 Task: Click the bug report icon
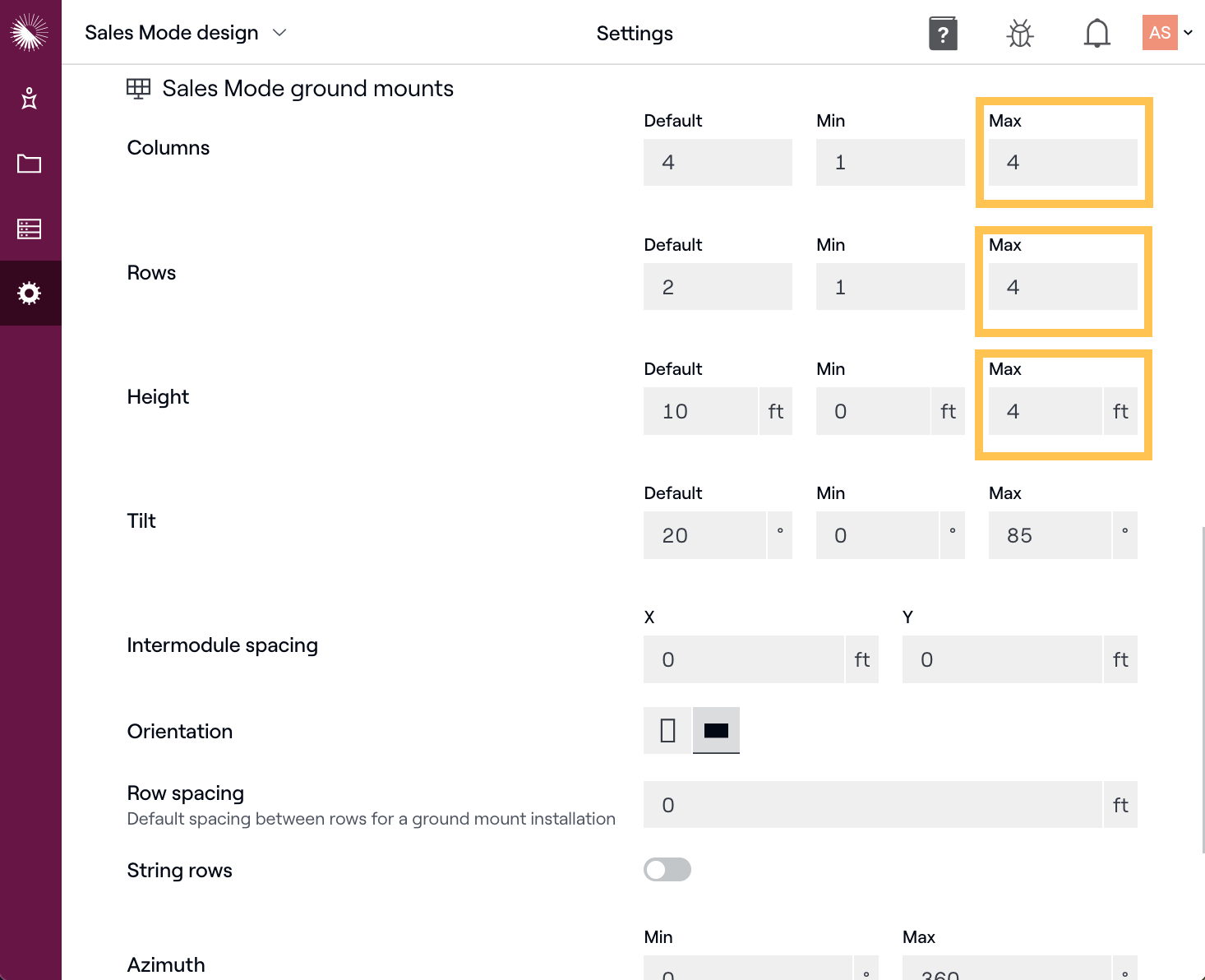(1020, 34)
